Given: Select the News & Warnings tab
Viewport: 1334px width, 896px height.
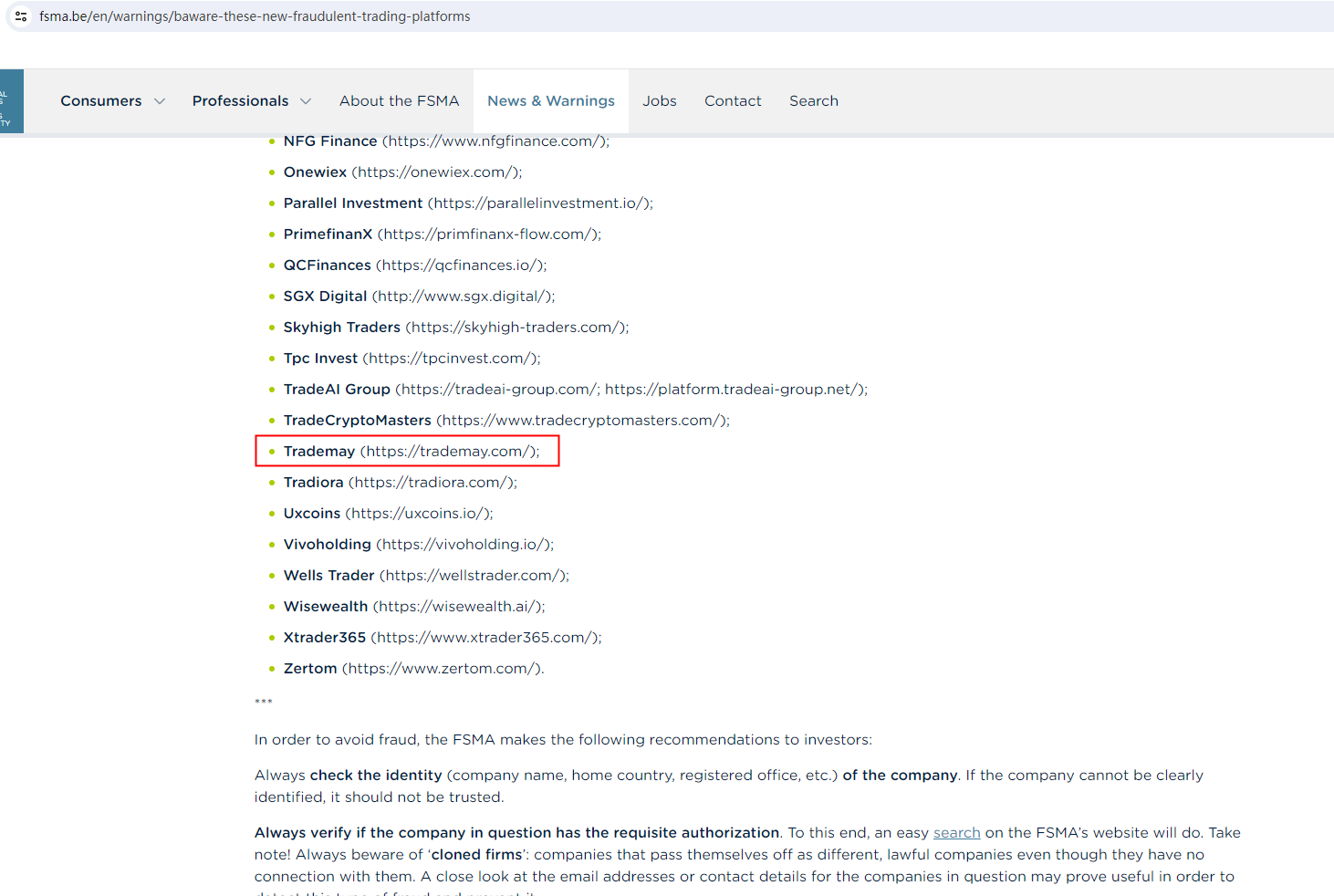Looking at the screenshot, I should tap(550, 101).
